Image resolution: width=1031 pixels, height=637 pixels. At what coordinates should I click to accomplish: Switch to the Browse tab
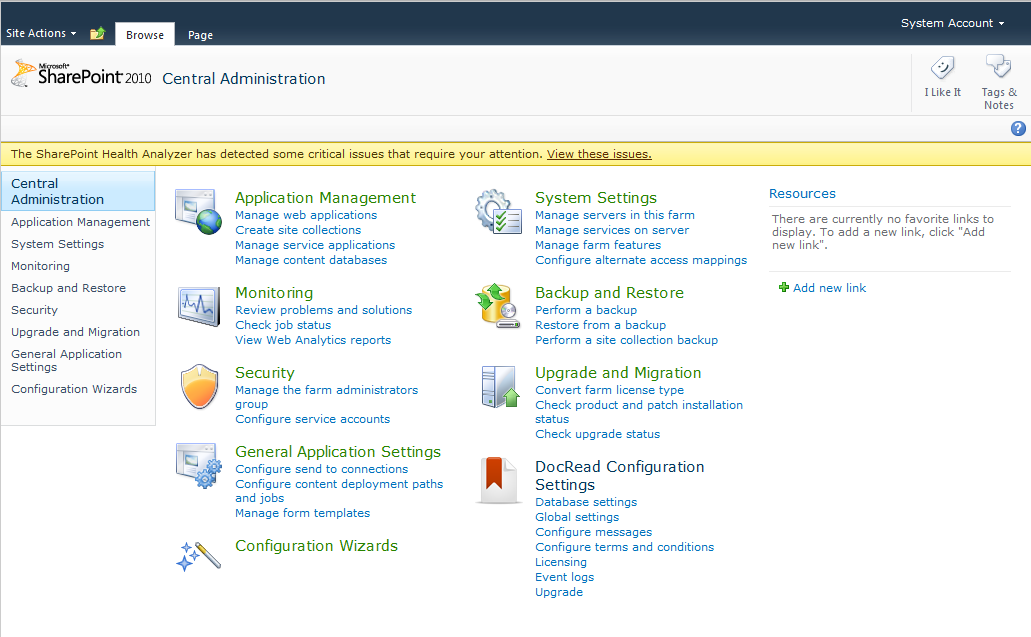(x=145, y=35)
